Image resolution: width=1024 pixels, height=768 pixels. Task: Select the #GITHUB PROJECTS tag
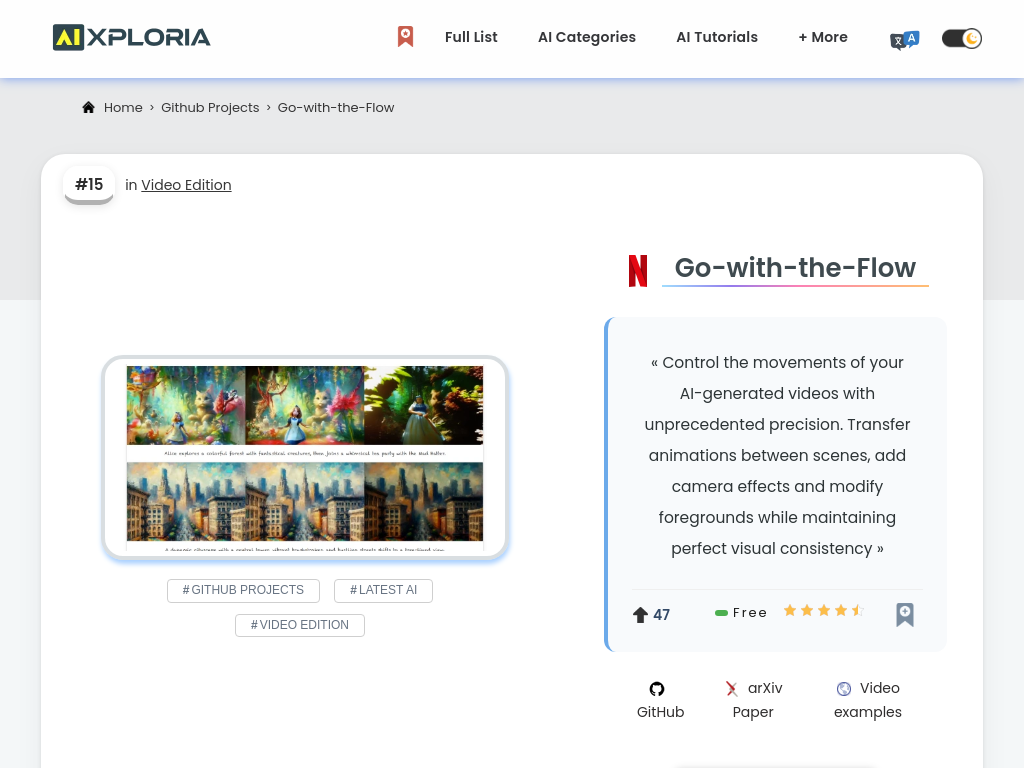tap(243, 590)
